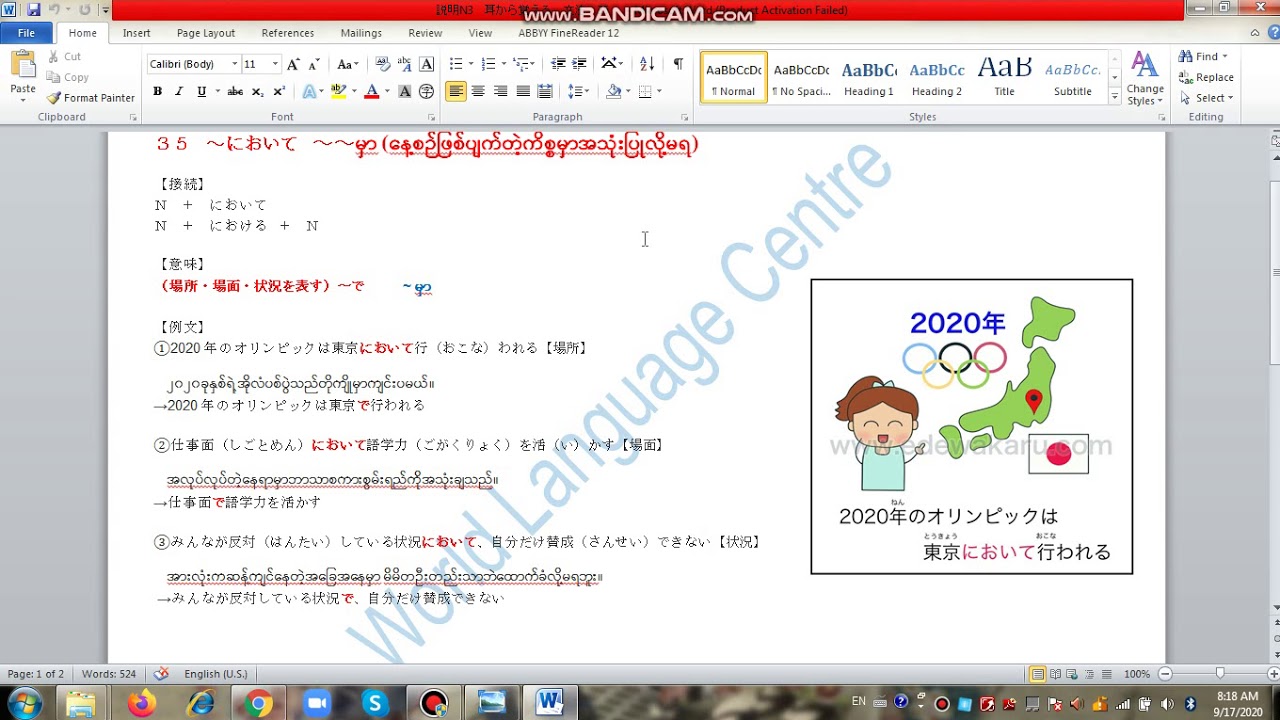This screenshot has width=1280, height=720.
Task: Click the Font Color red swatch
Action: (x=371, y=91)
